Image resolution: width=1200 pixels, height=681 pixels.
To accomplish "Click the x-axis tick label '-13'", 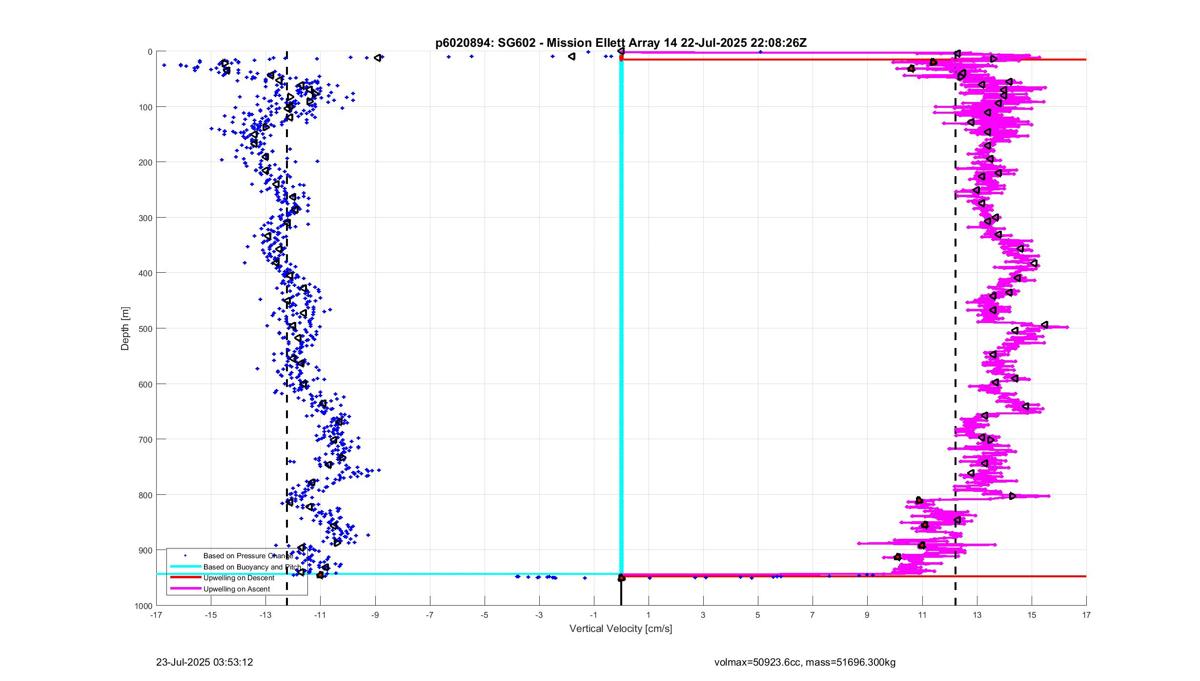I will click(266, 615).
